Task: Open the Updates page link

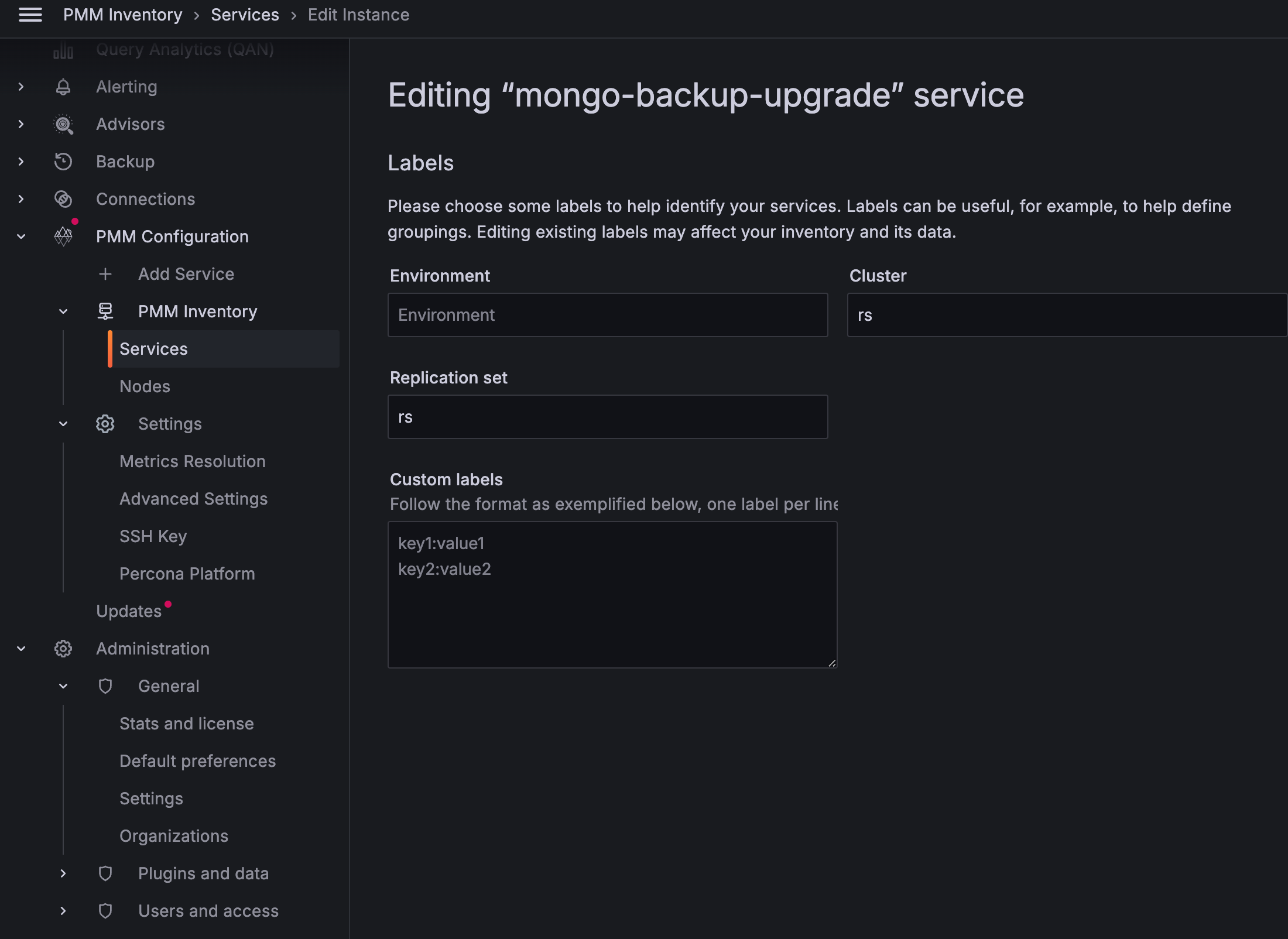Action: [x=129, y=611]
